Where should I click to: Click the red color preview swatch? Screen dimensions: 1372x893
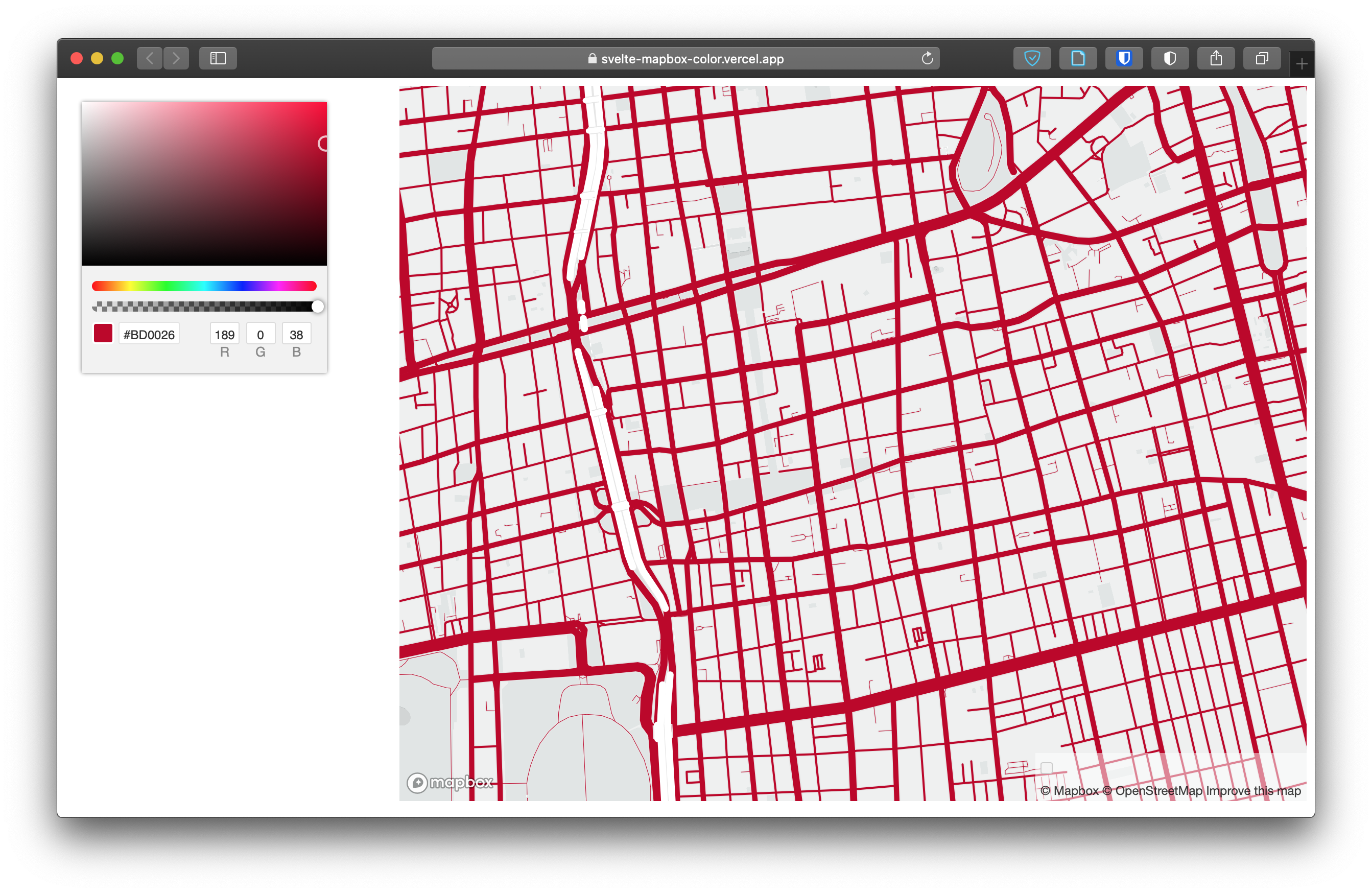(x=103, y=333)
